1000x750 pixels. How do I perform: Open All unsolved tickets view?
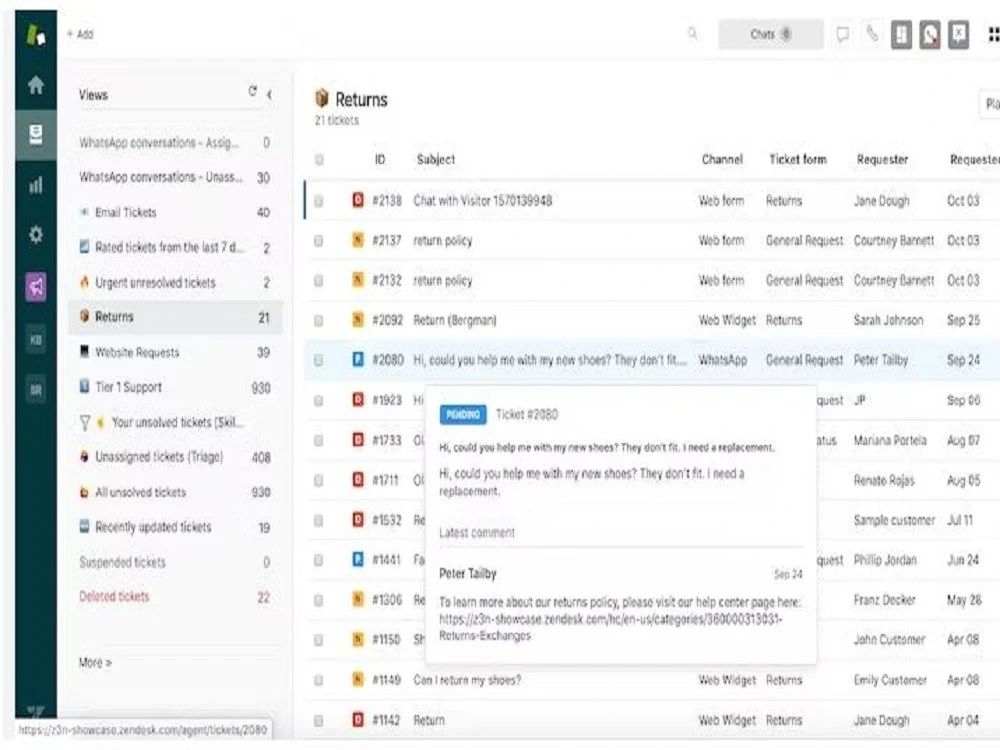point(174,492)
